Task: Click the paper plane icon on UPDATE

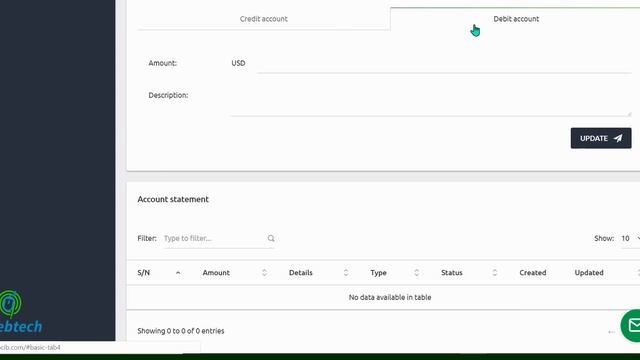Action: (618, 138)
